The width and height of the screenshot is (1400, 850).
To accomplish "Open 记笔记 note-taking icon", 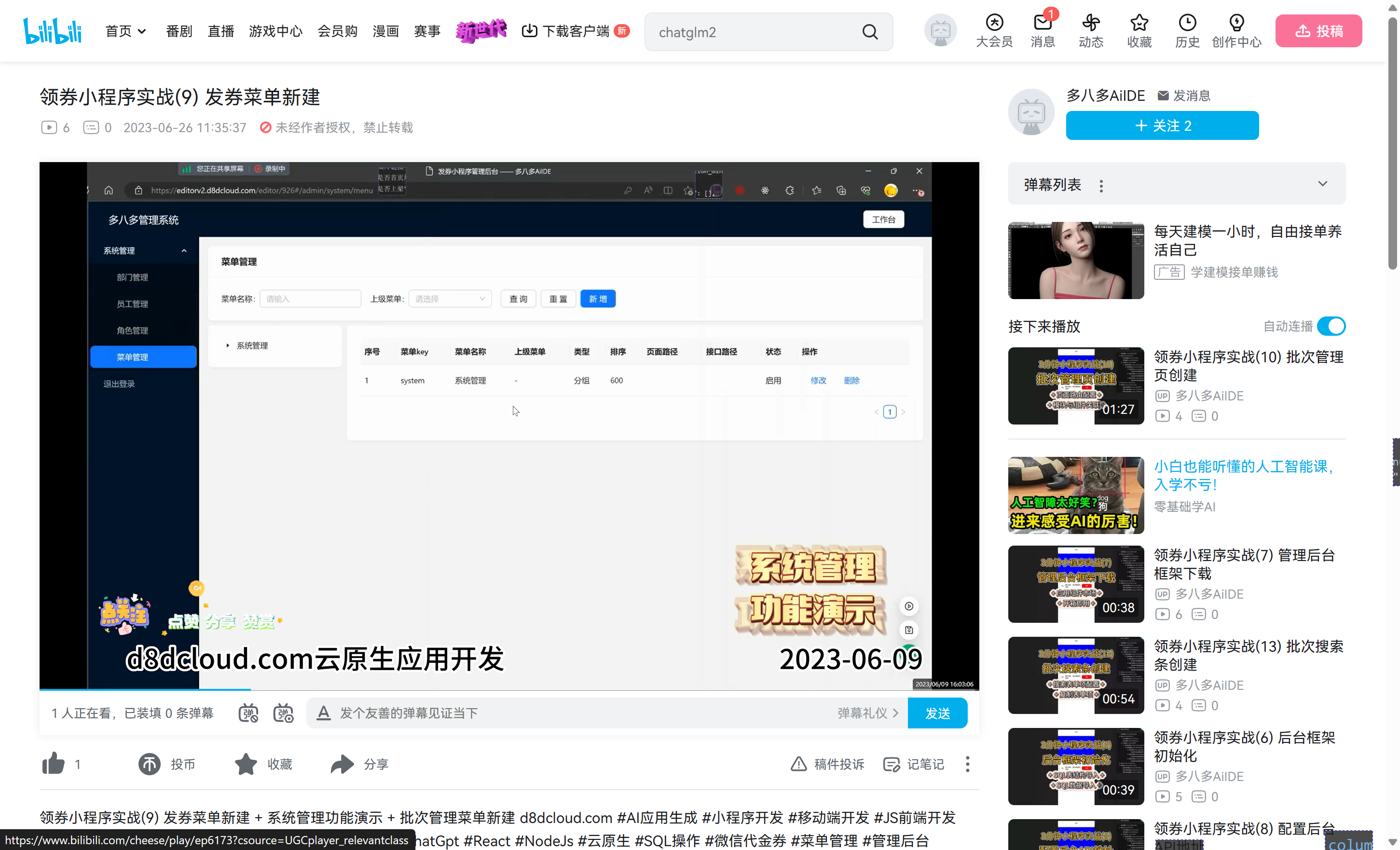I will [892, 764].
